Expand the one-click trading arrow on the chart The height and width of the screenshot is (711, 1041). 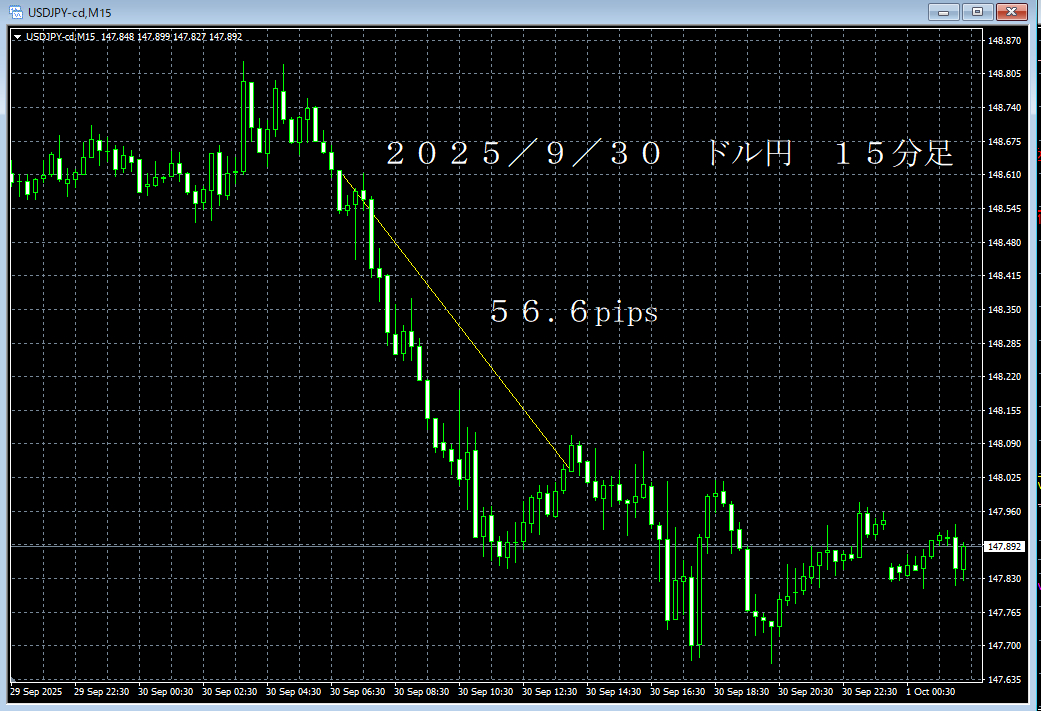(x=16, y=37)
